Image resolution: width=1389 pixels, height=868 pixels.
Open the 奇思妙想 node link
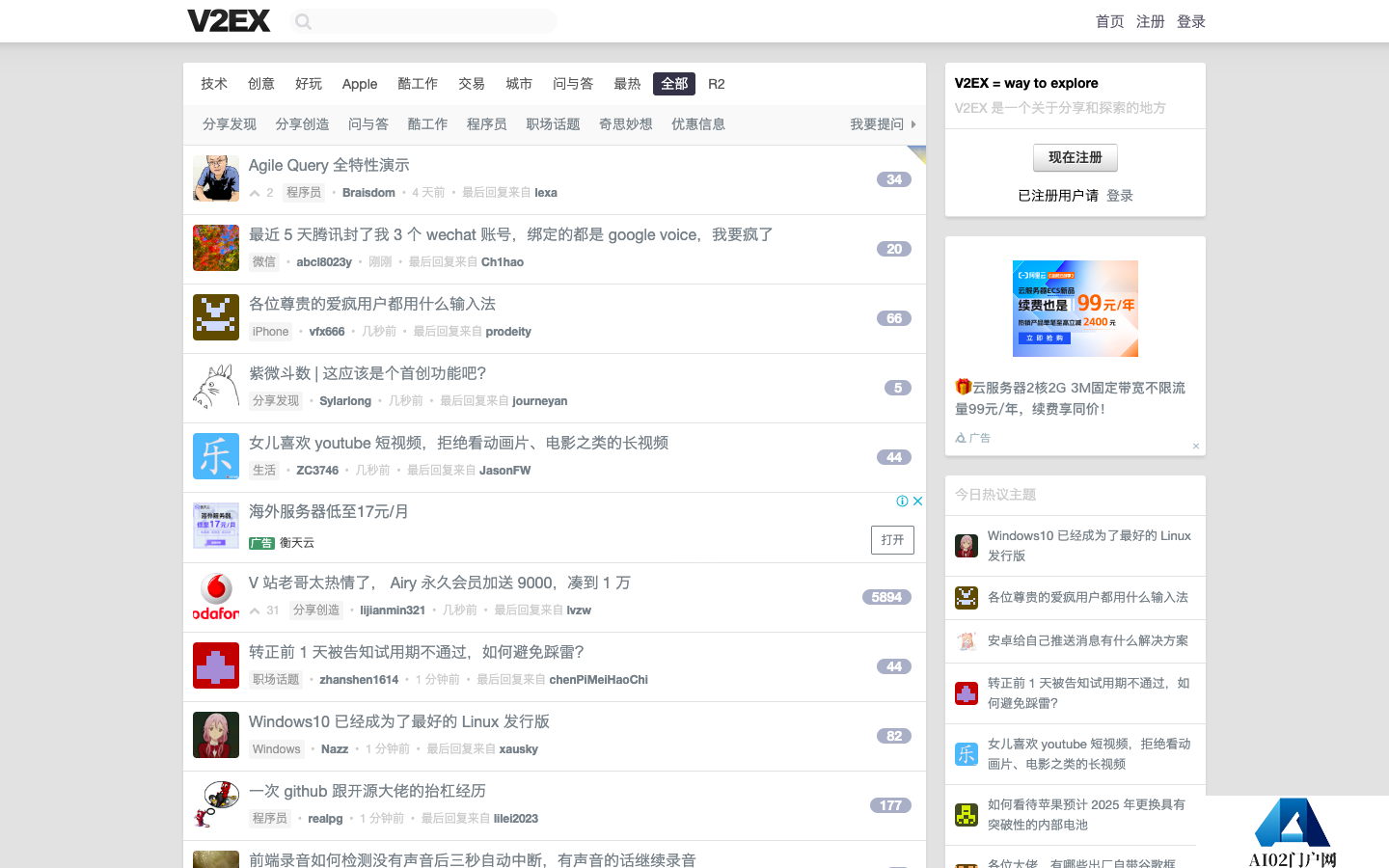pyautogui.click(x=626, y=124)
